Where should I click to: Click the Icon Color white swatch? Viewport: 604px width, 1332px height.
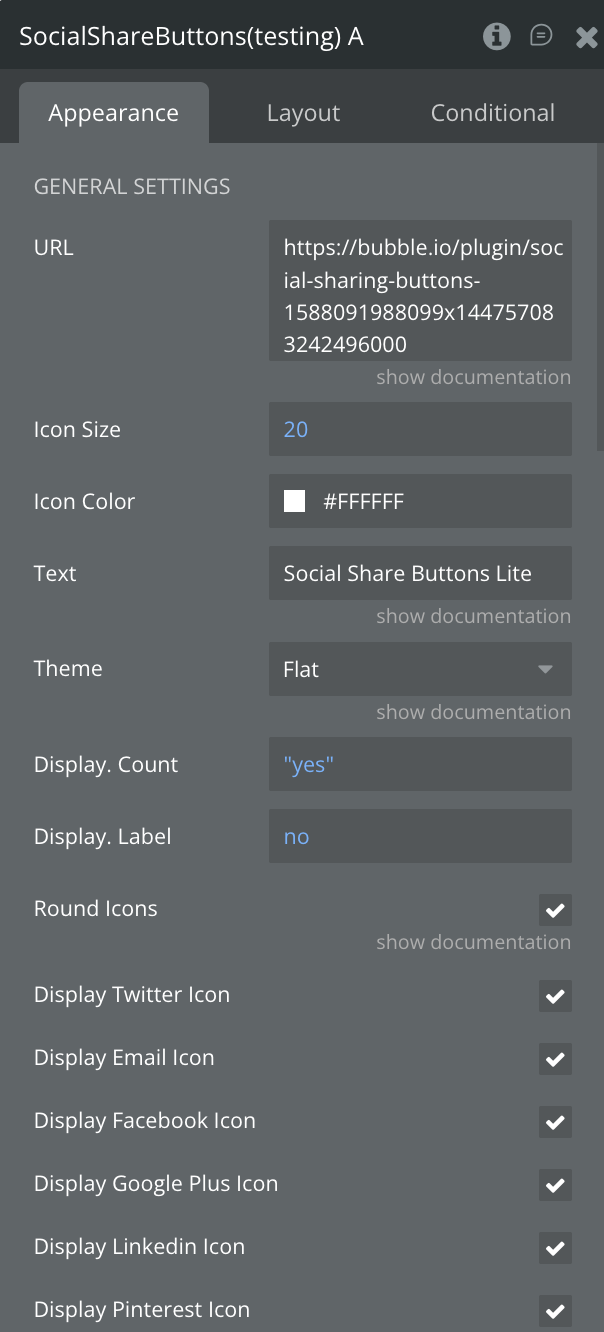(x=295, y=501)
